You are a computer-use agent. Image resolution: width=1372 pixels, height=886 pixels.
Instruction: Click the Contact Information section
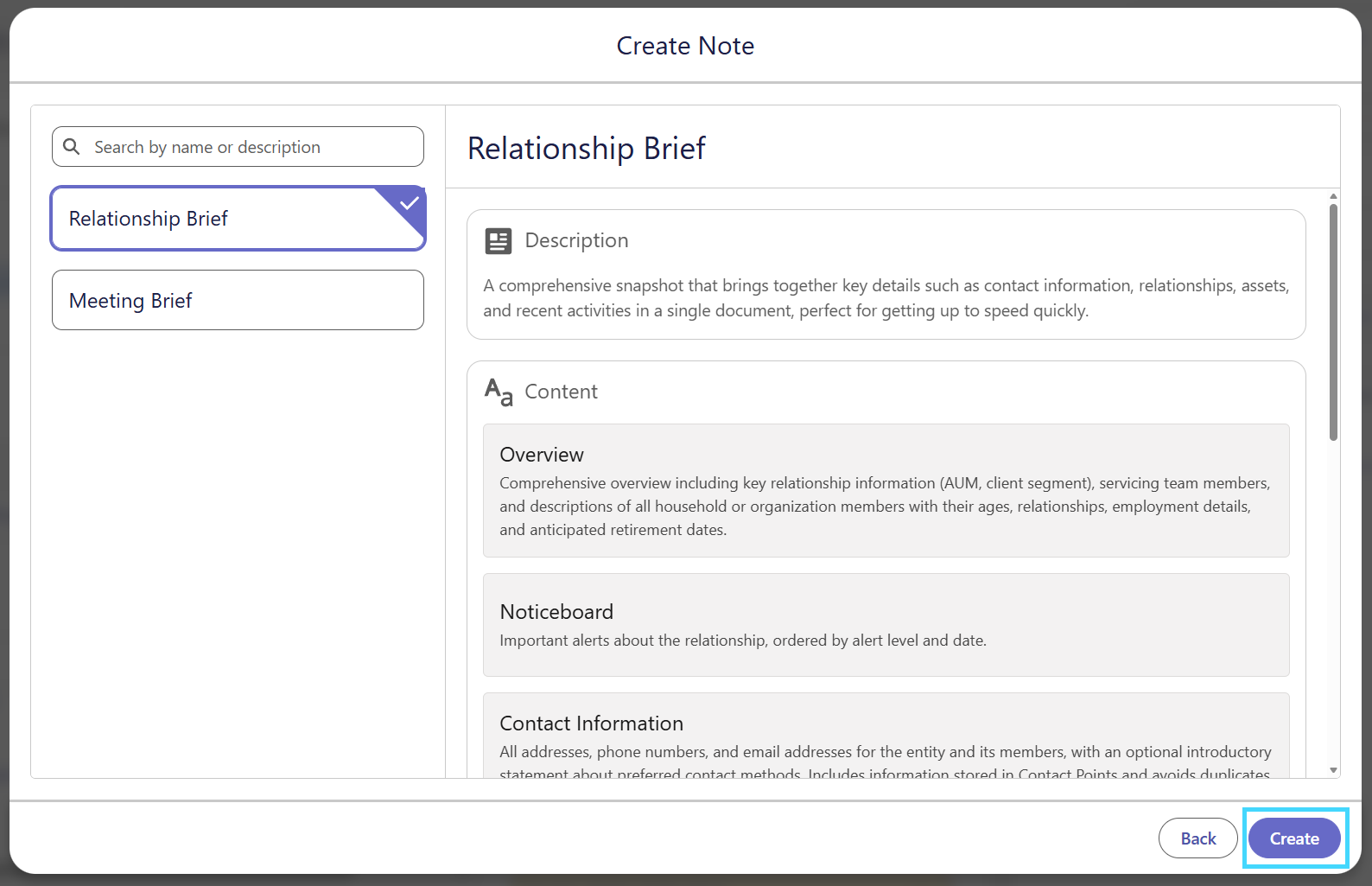pos(886,736)
